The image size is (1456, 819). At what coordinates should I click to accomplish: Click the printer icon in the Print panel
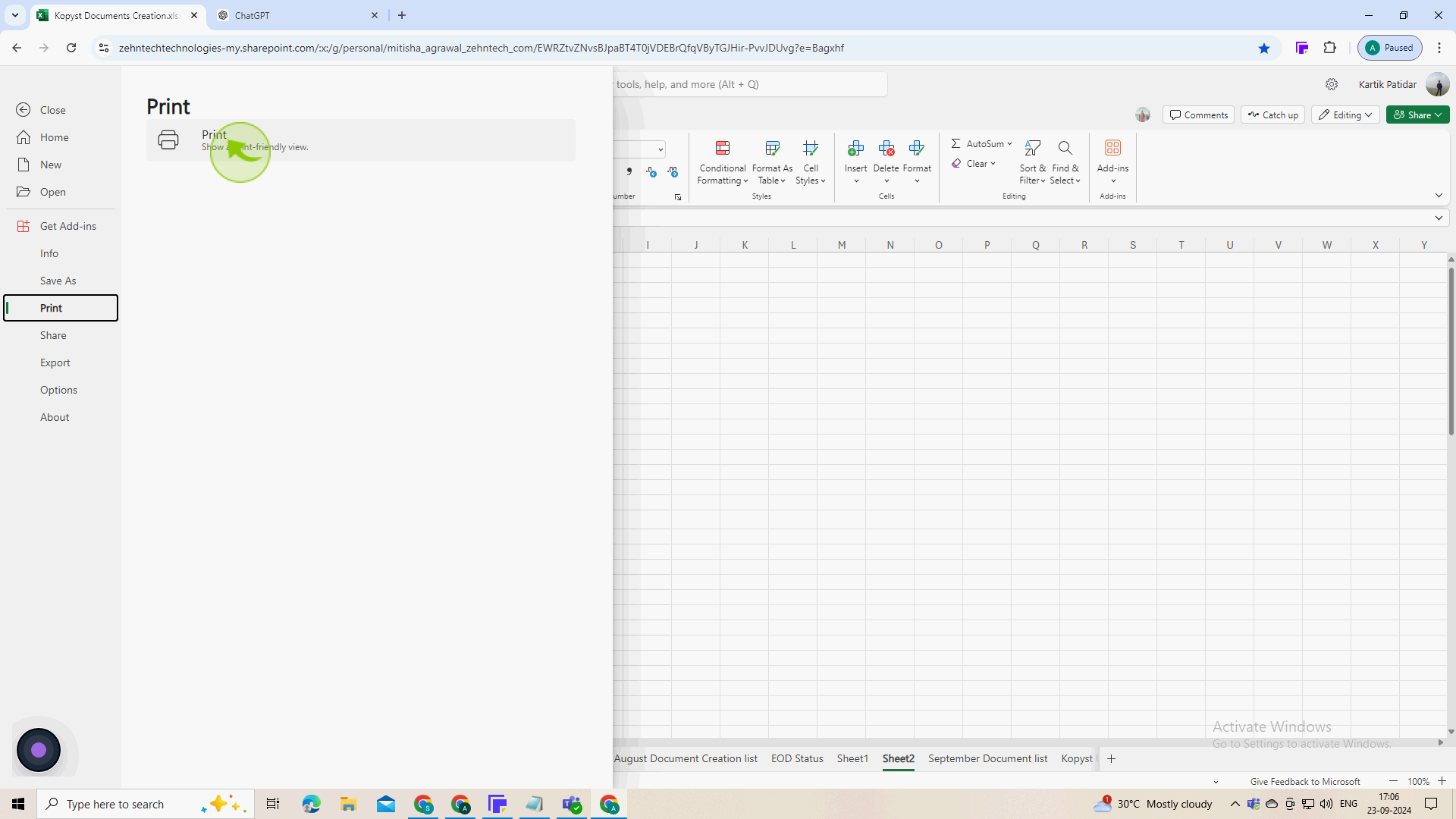[x=168, y=140]
